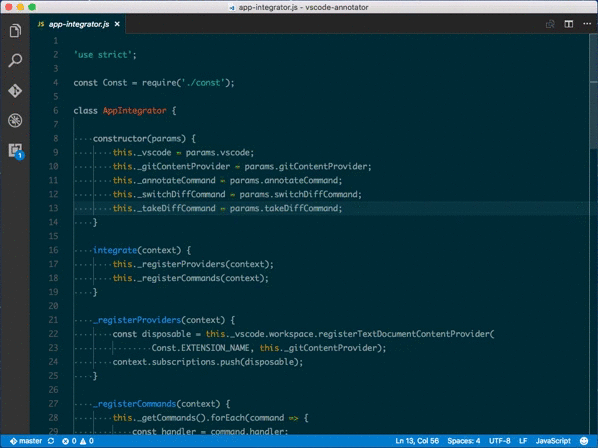Go to line via Ln 13, Col 56
The width and height of the screenshot is (598, 448).
pos(417,441)
